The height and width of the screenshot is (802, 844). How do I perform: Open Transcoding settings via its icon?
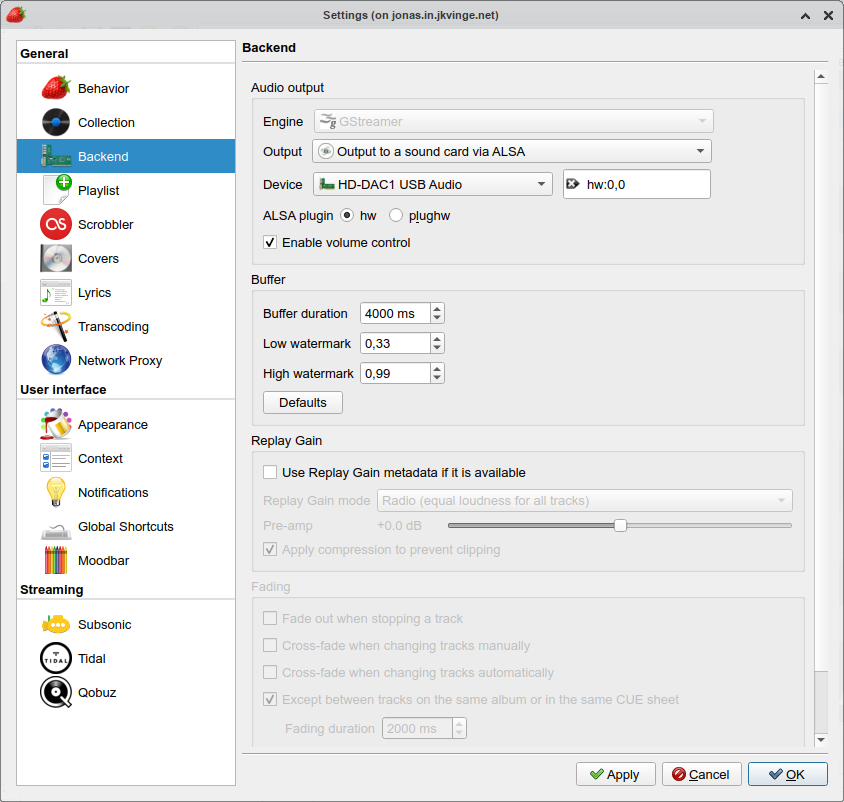tap(56, 326)
